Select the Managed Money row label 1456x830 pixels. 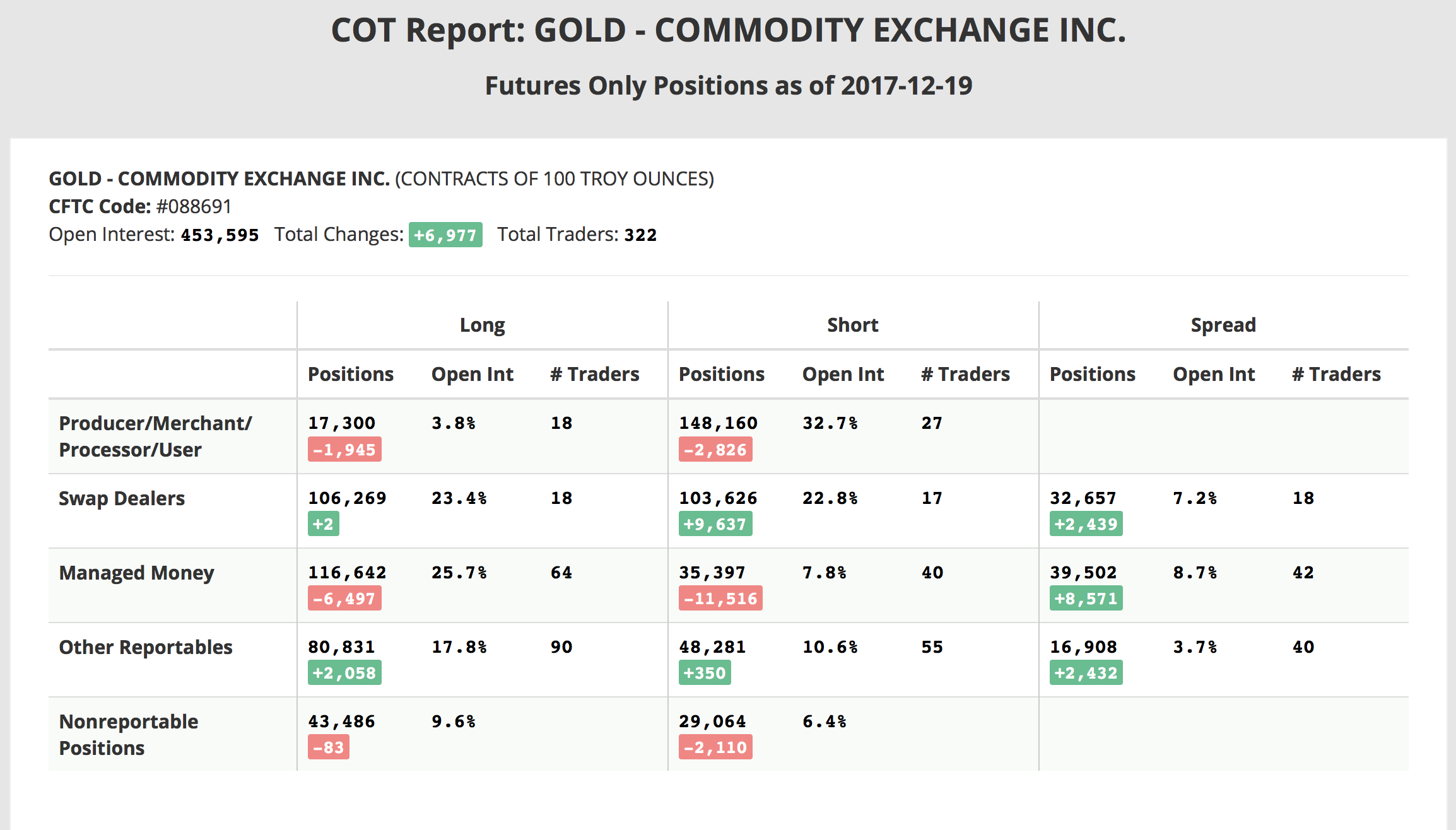(x=136, y=573)
